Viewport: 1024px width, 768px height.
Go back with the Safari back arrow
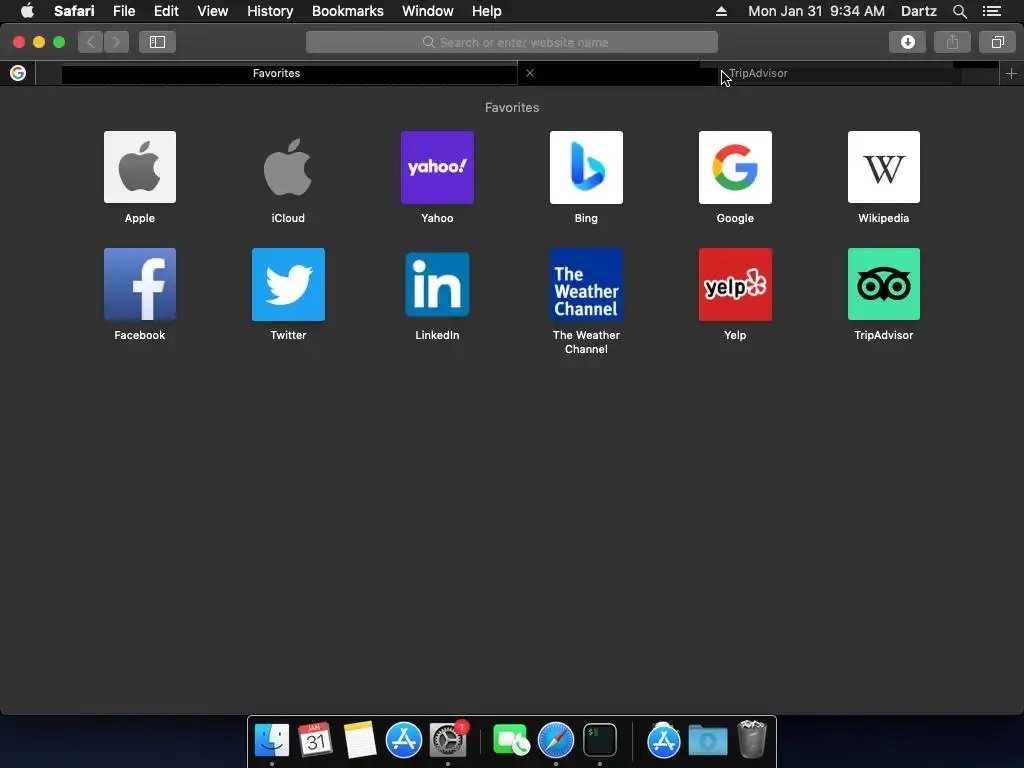click(x=91, y=42)
